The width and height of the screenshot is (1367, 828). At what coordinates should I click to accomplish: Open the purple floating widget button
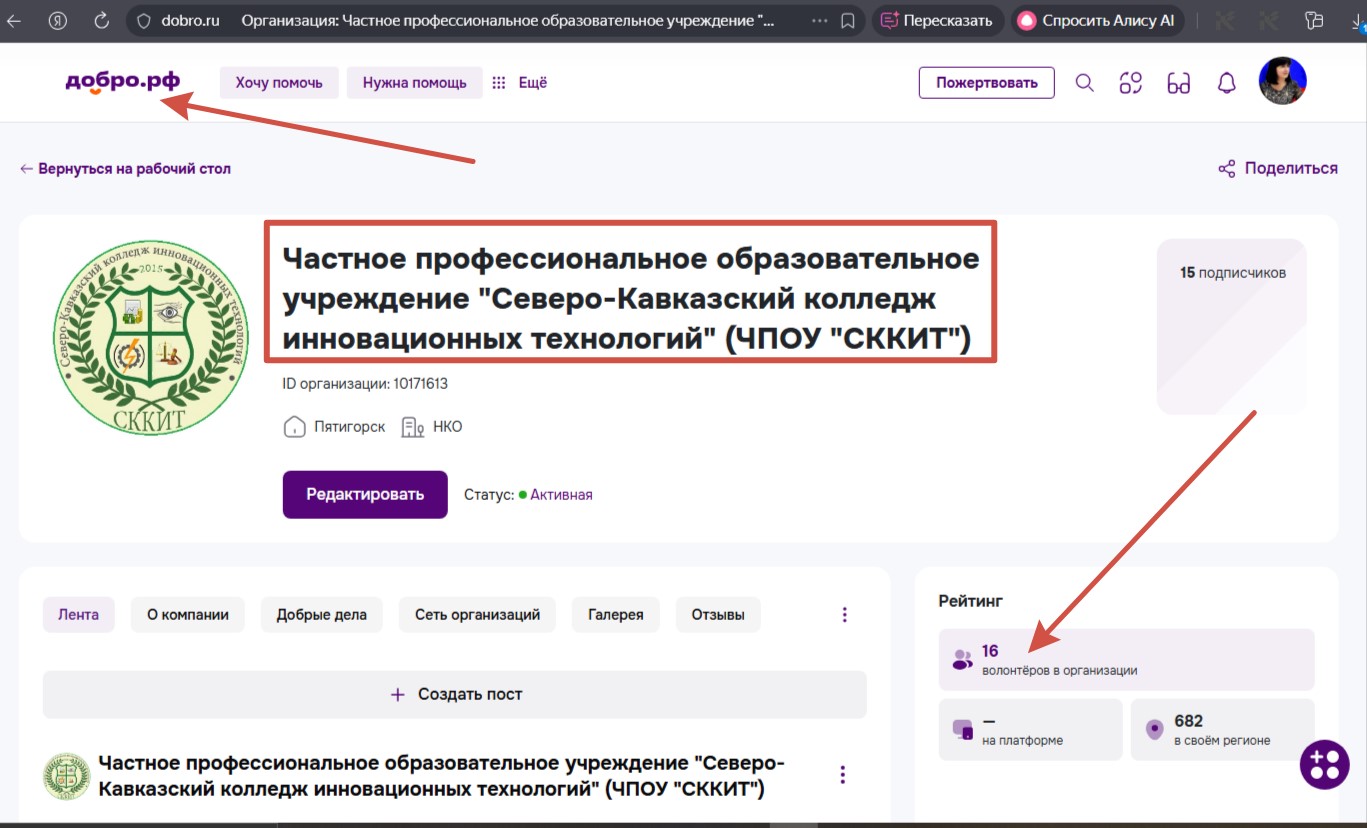1325,765
